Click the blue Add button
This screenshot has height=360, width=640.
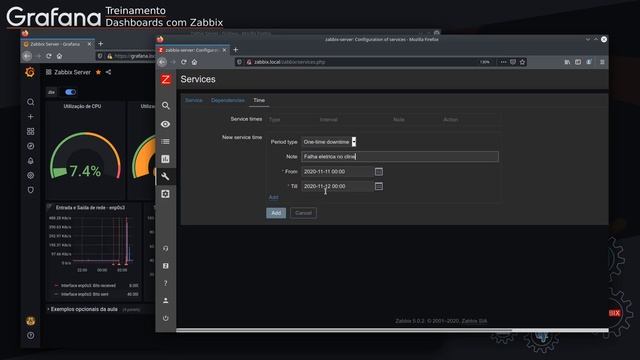click(x=276, y=213)
